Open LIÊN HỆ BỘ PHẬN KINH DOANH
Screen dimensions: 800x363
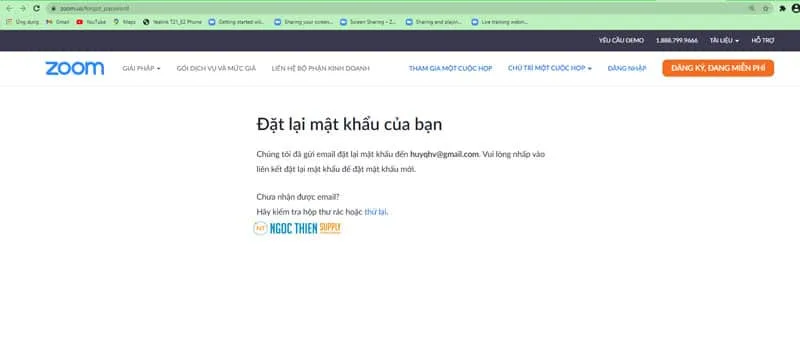click(x=320, y=68)
